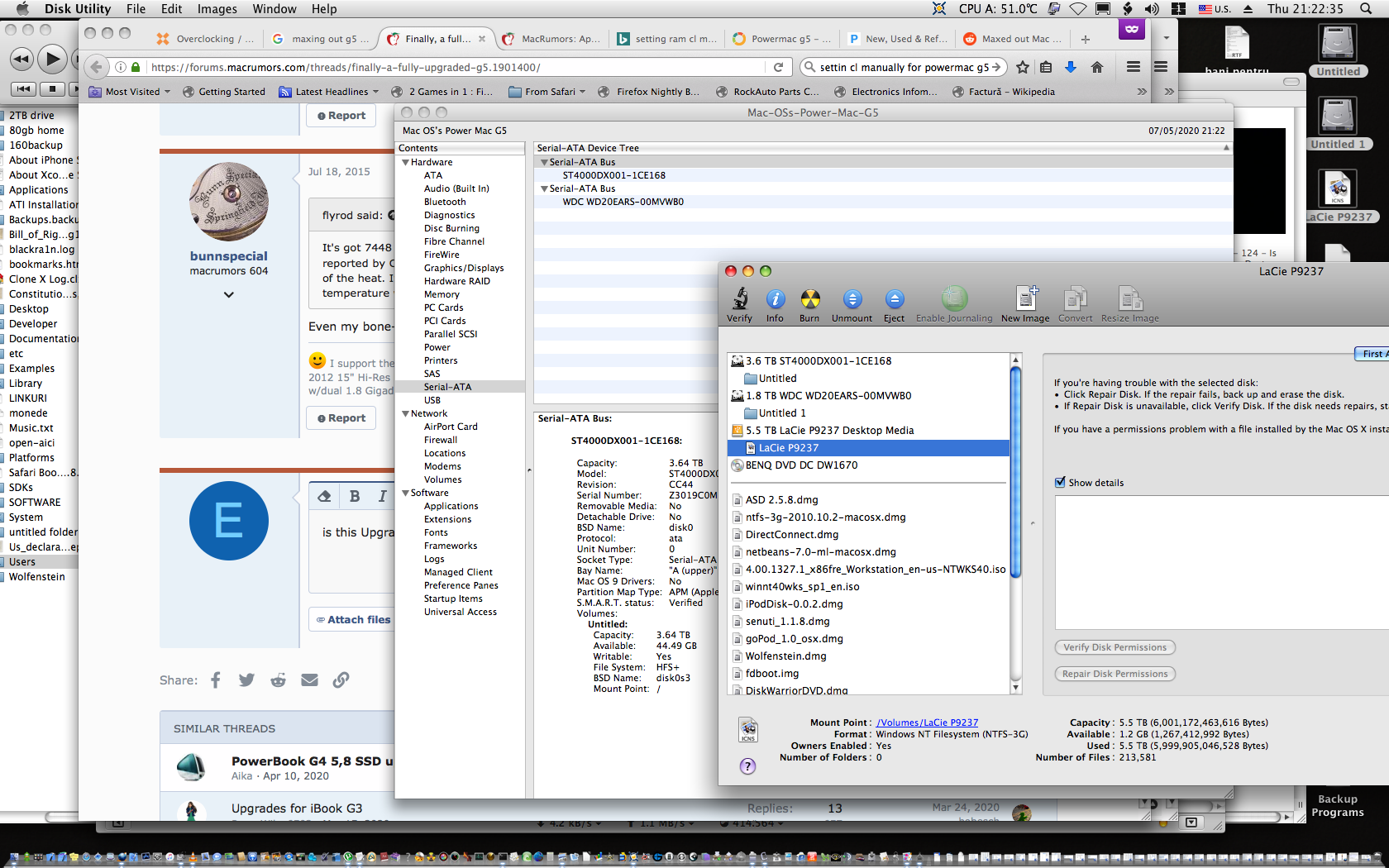Select Wolfenstein.dmg in disk image list
Screen dimensions: 1389x868
click(x=785, y=656)
